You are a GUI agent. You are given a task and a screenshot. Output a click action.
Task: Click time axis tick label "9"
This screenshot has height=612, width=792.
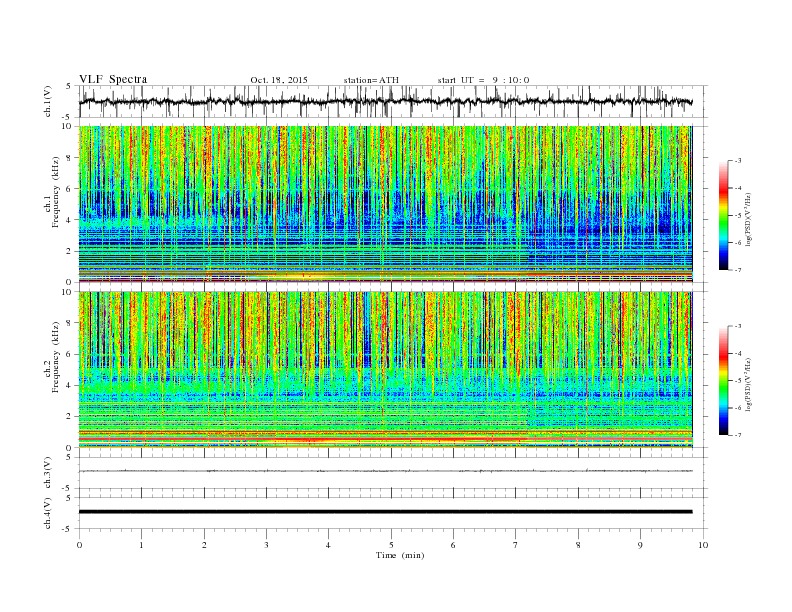[x=640, y=545]
